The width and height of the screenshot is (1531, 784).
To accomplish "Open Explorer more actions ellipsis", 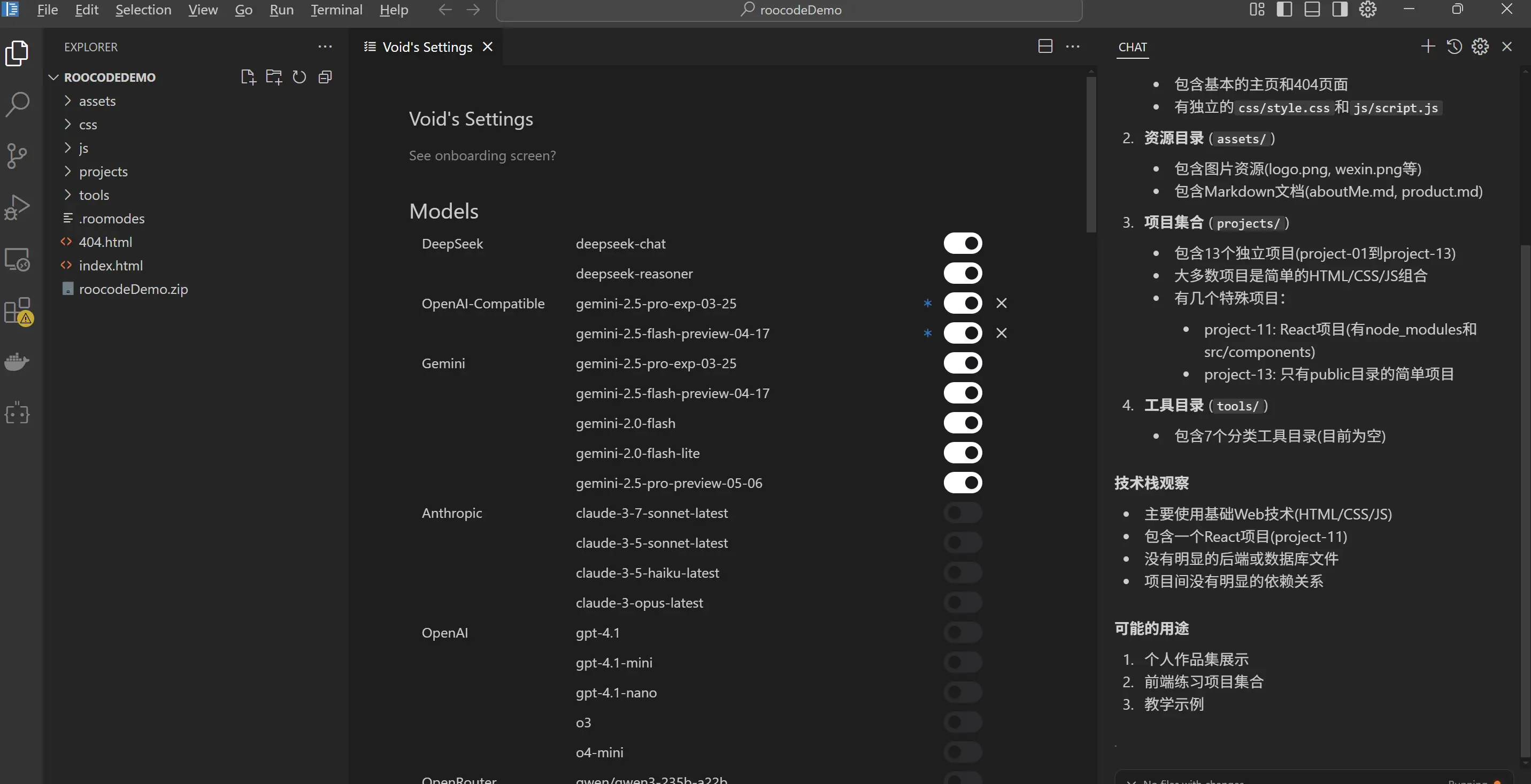I will (325, 46).
